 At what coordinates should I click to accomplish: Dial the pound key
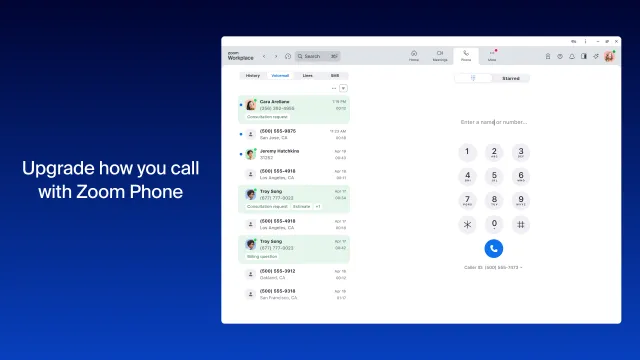[521, 224]
